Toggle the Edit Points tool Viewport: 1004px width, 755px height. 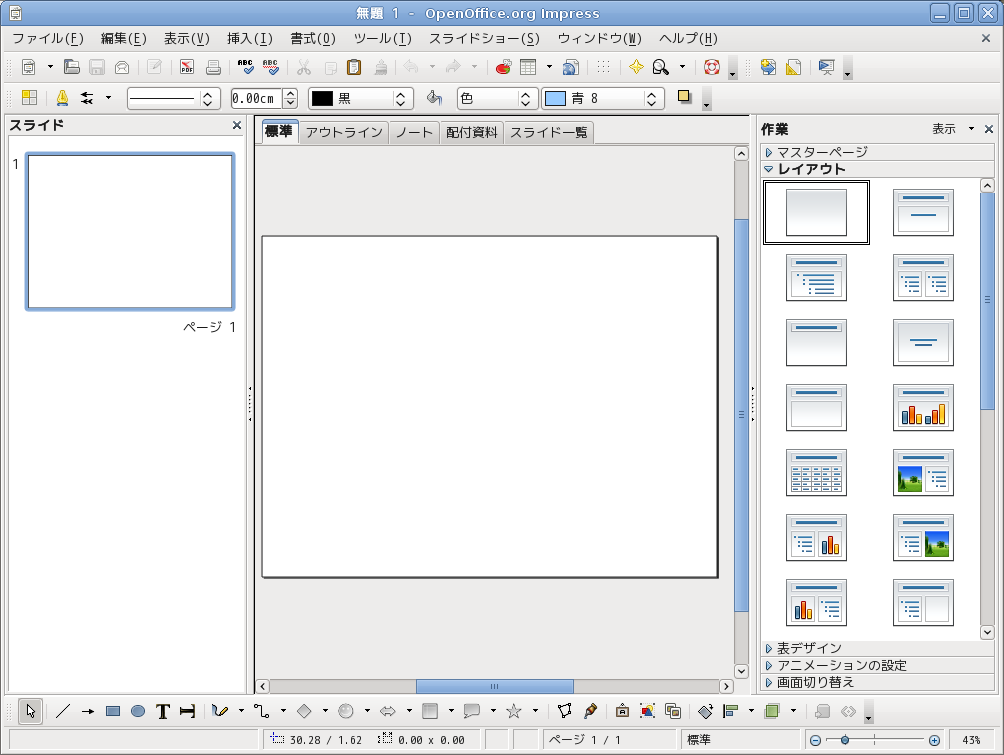(565, 711)
